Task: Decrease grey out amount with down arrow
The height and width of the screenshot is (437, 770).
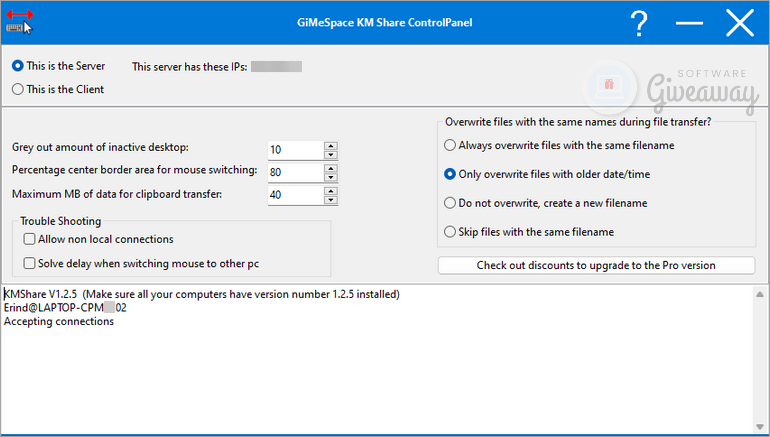Action: click(331, 154)
